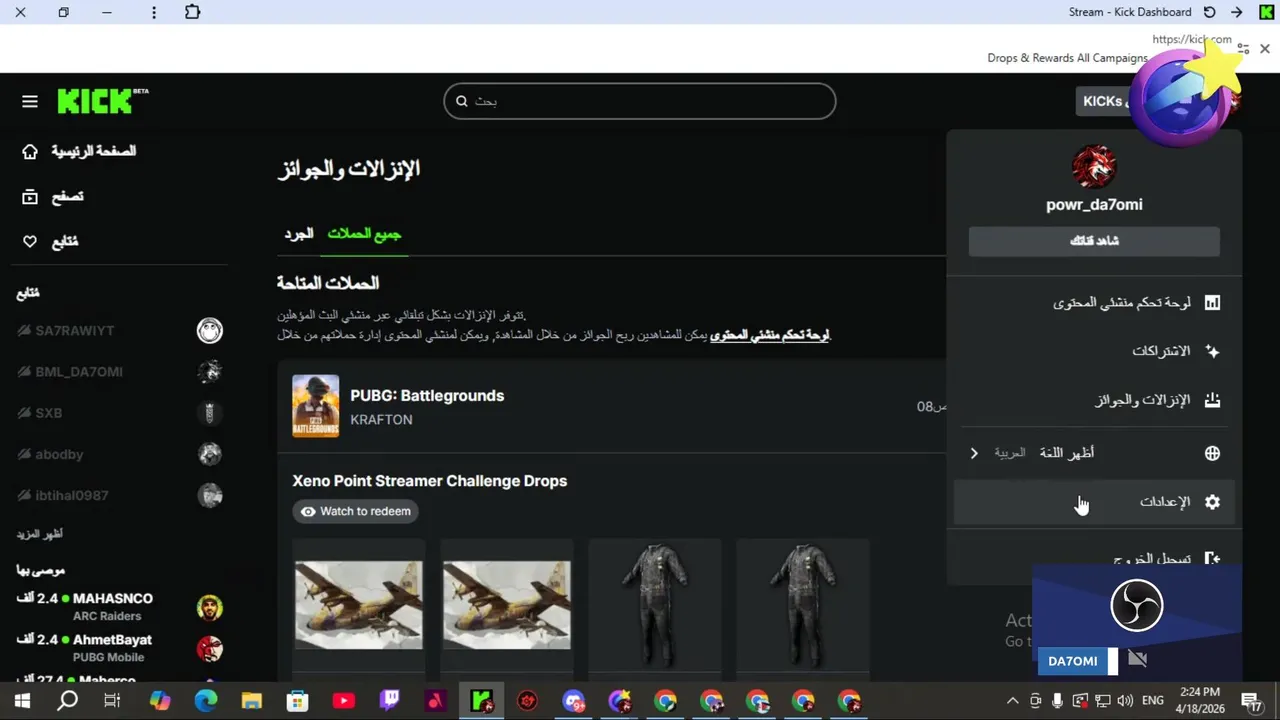This screenshot has height=720, width=1280.
Task: Show hidden system tray icons
Action: [x=1012, y=701]
